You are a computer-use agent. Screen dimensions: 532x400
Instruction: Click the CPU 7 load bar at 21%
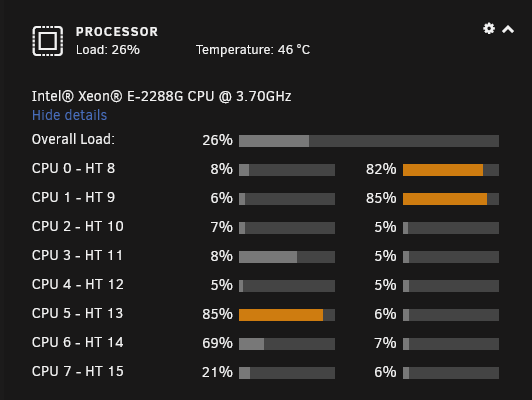tap(287, 373)
